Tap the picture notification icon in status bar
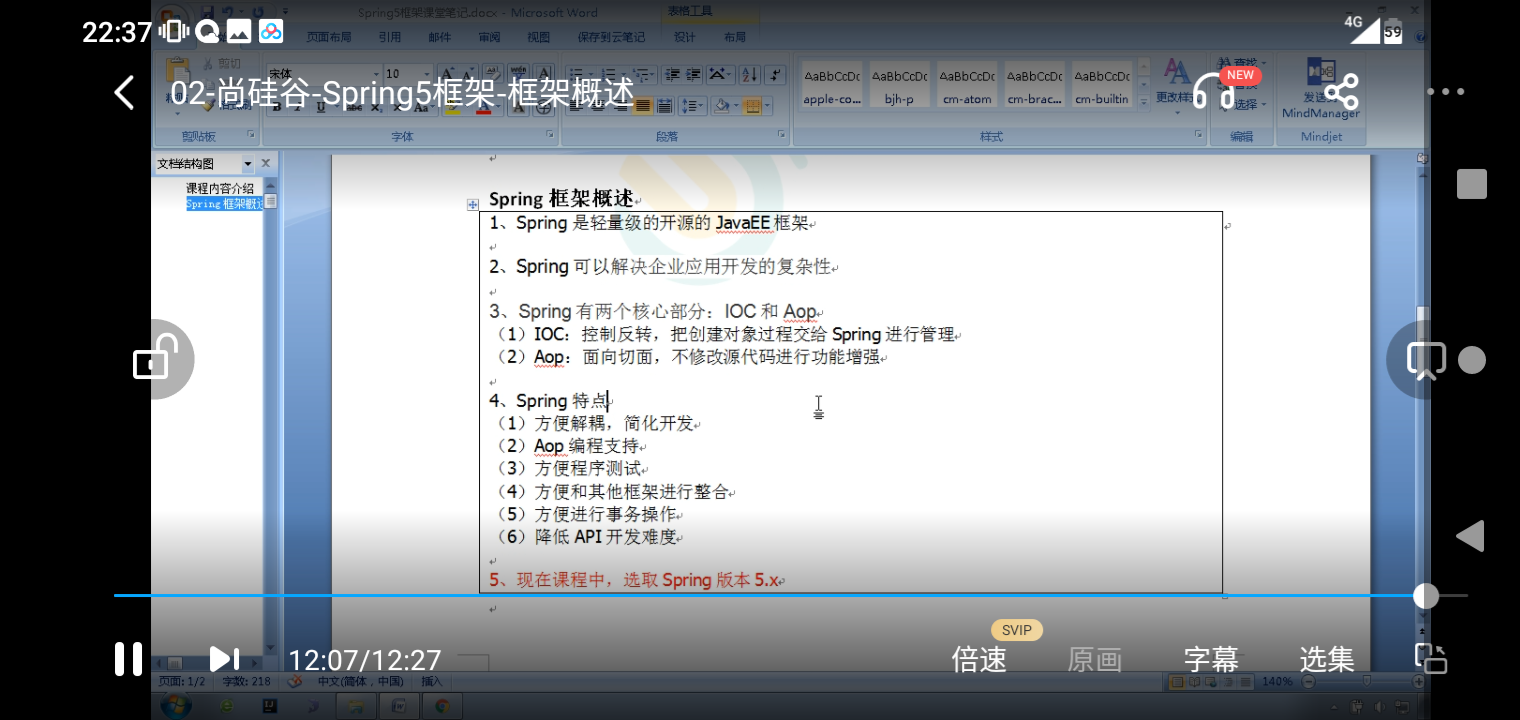The width and height of the screenshot is (1520, 720). [239, 32]
